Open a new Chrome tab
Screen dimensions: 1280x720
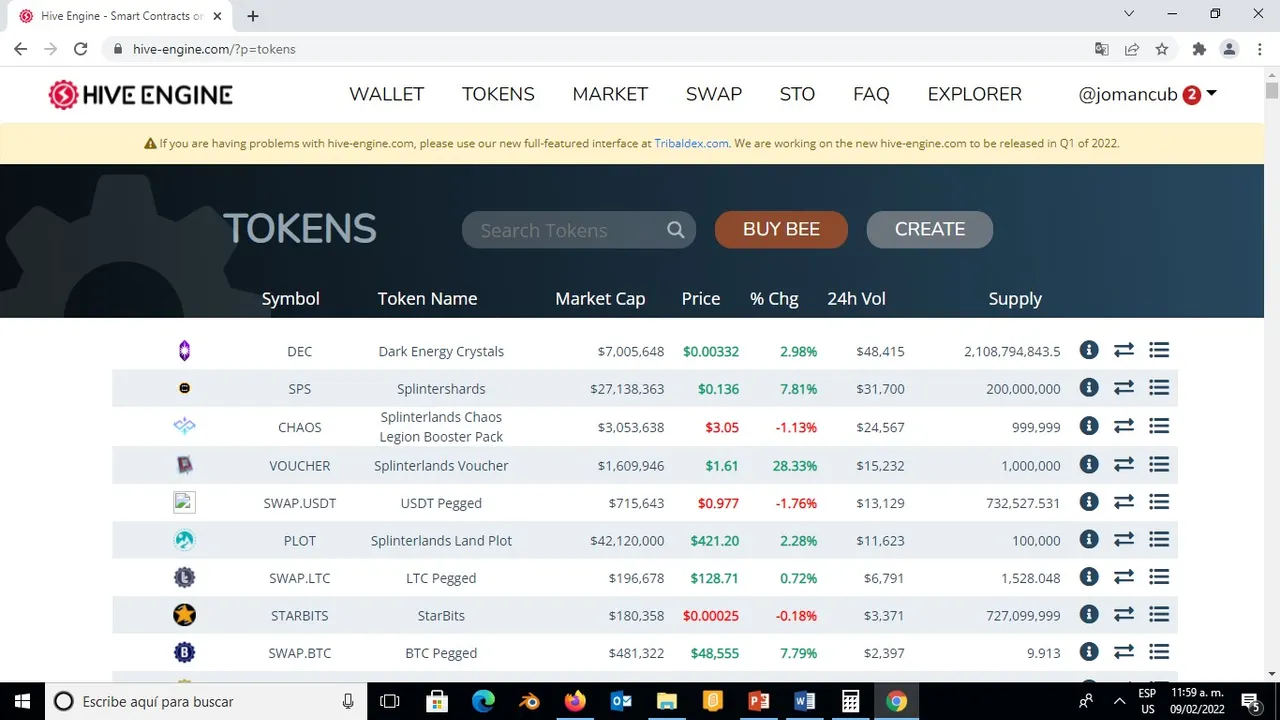253,16
